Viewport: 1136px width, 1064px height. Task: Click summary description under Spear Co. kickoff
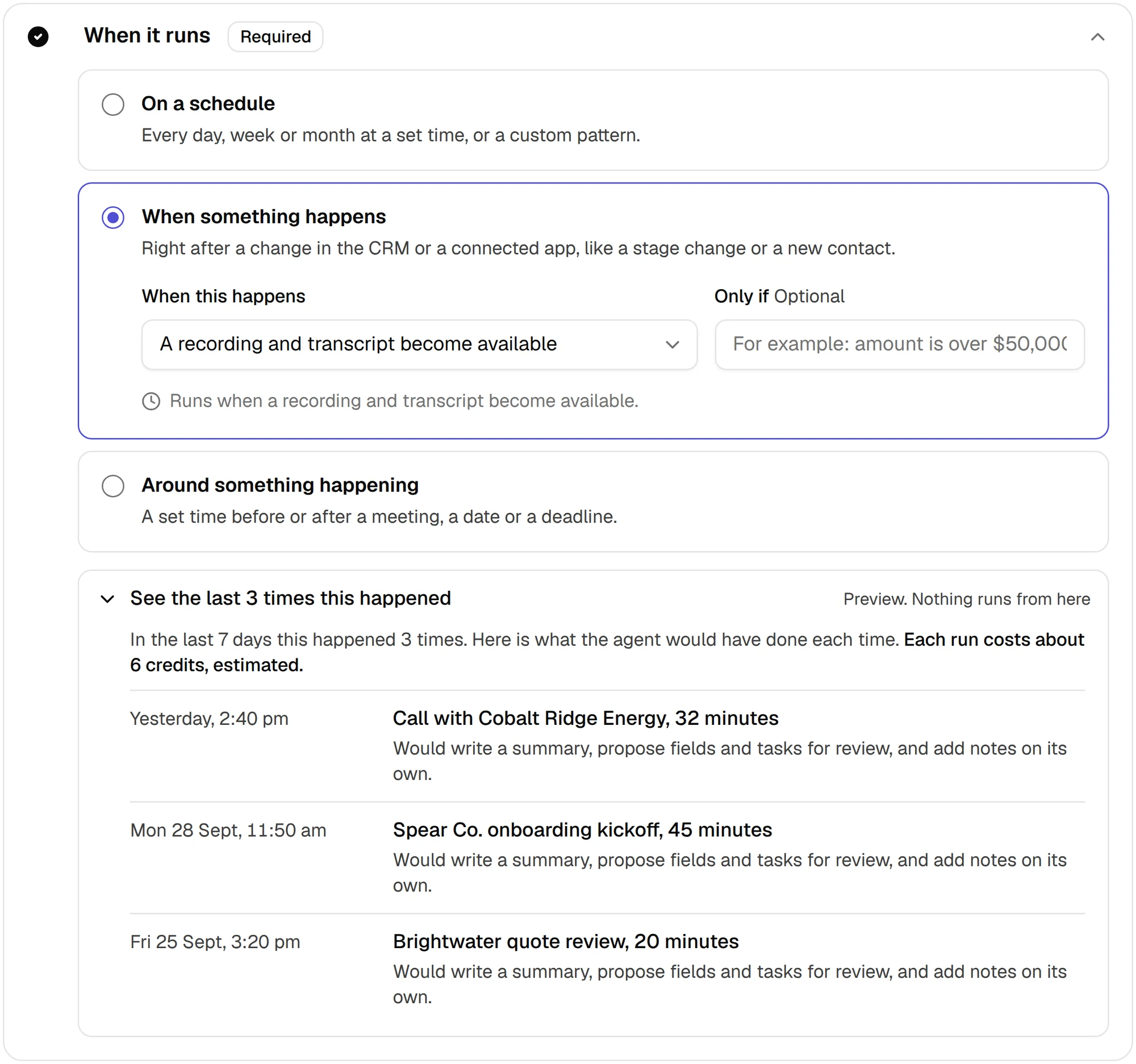click(730, 873)
